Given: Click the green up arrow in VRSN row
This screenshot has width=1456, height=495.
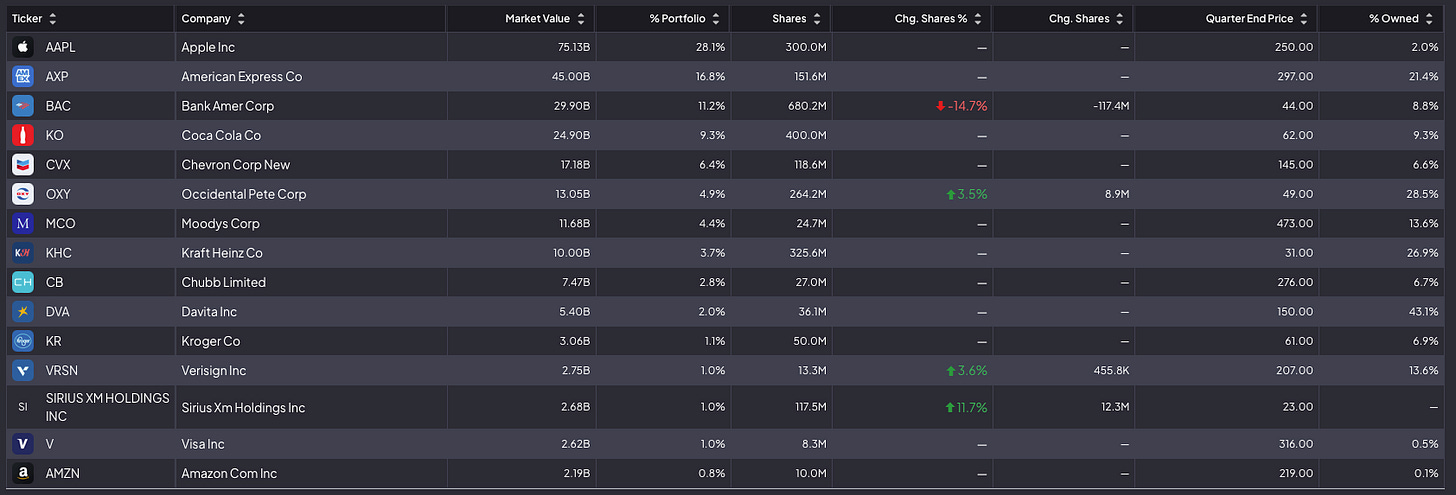Looking at the screenshot, I should click(x=950, y=370).
